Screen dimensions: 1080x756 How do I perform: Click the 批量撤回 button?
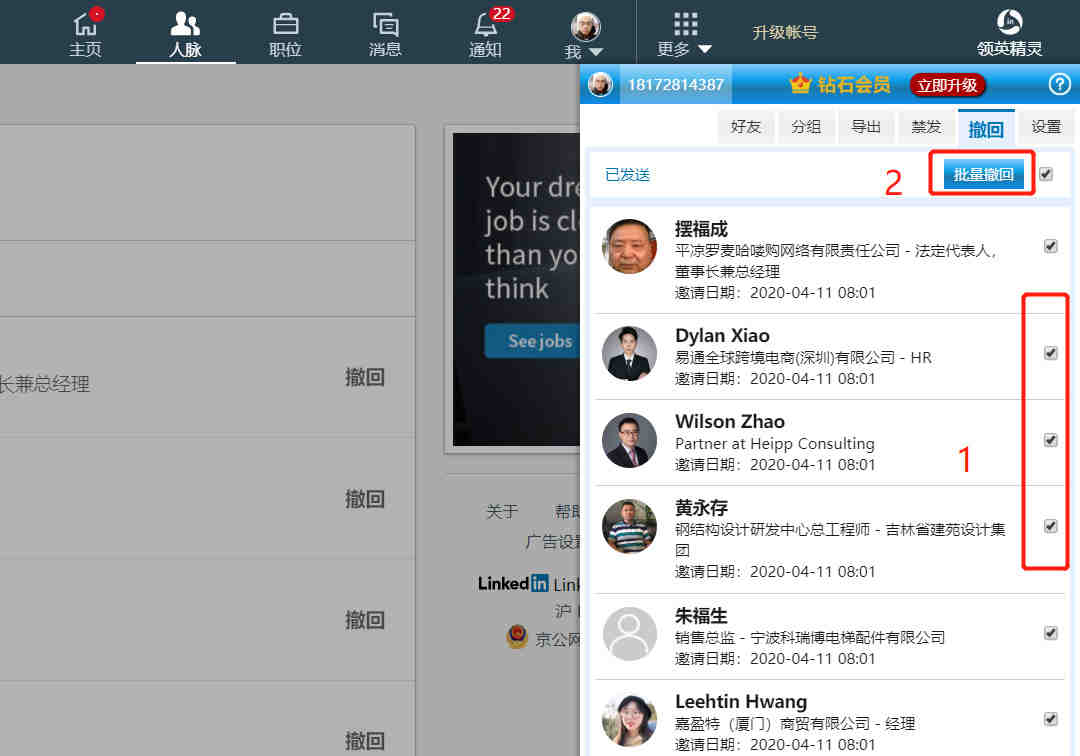point(983,175)
